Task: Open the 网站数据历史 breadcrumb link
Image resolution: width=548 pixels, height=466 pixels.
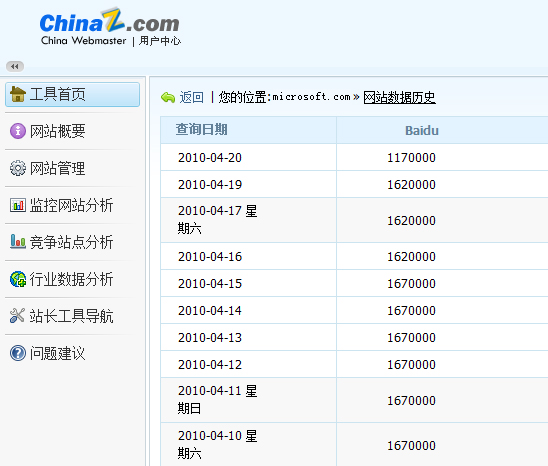Action: coord(399,97)
